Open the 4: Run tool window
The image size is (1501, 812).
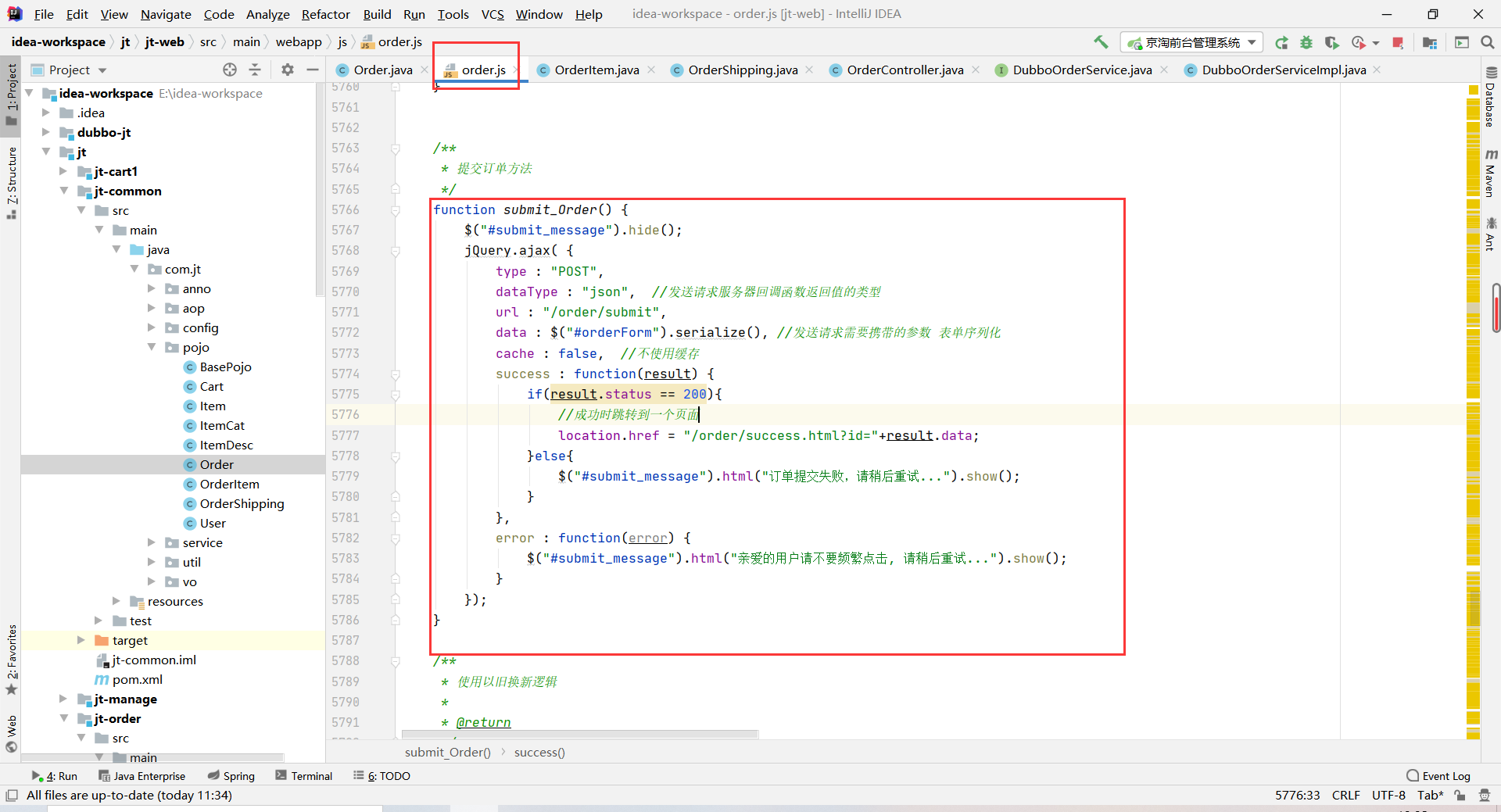click(55, 776)
